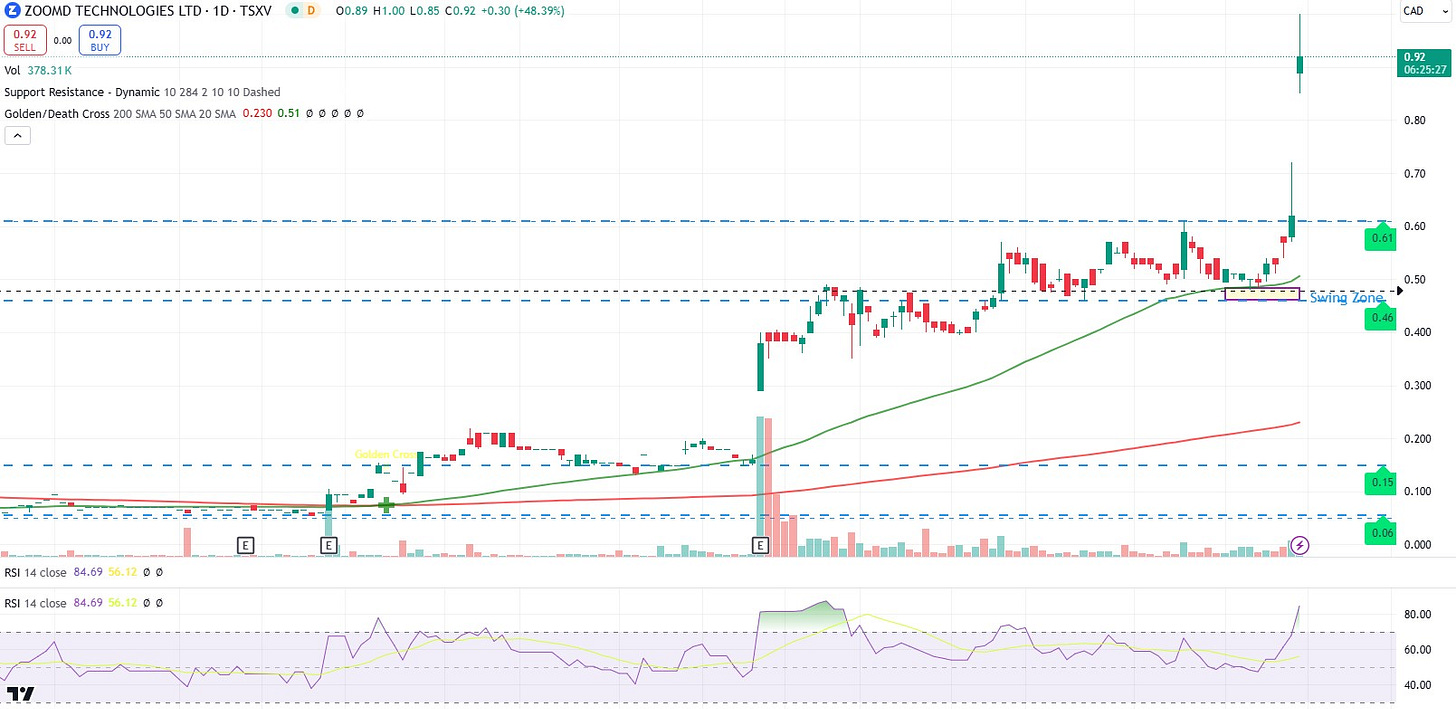Click the first E earnings marker

click(246, 545)
